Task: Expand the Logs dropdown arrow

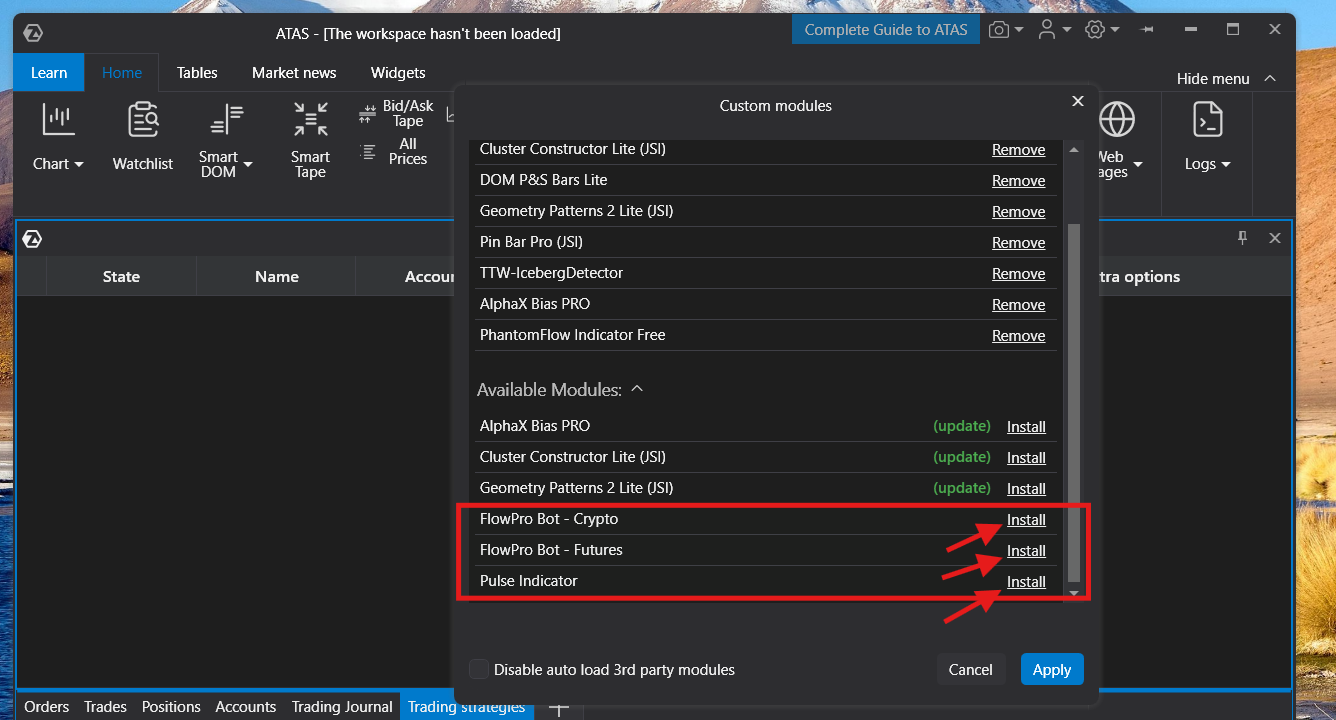Action: [1225, 164]
